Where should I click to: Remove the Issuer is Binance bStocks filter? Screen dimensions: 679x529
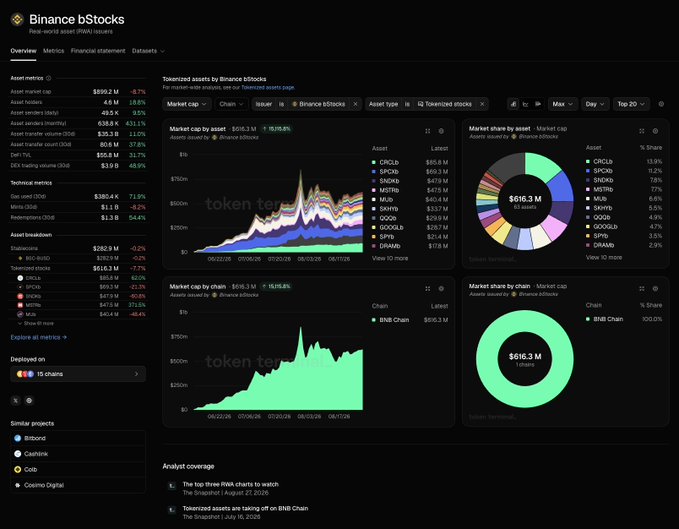pyautogui.click(x=355, y=104)
